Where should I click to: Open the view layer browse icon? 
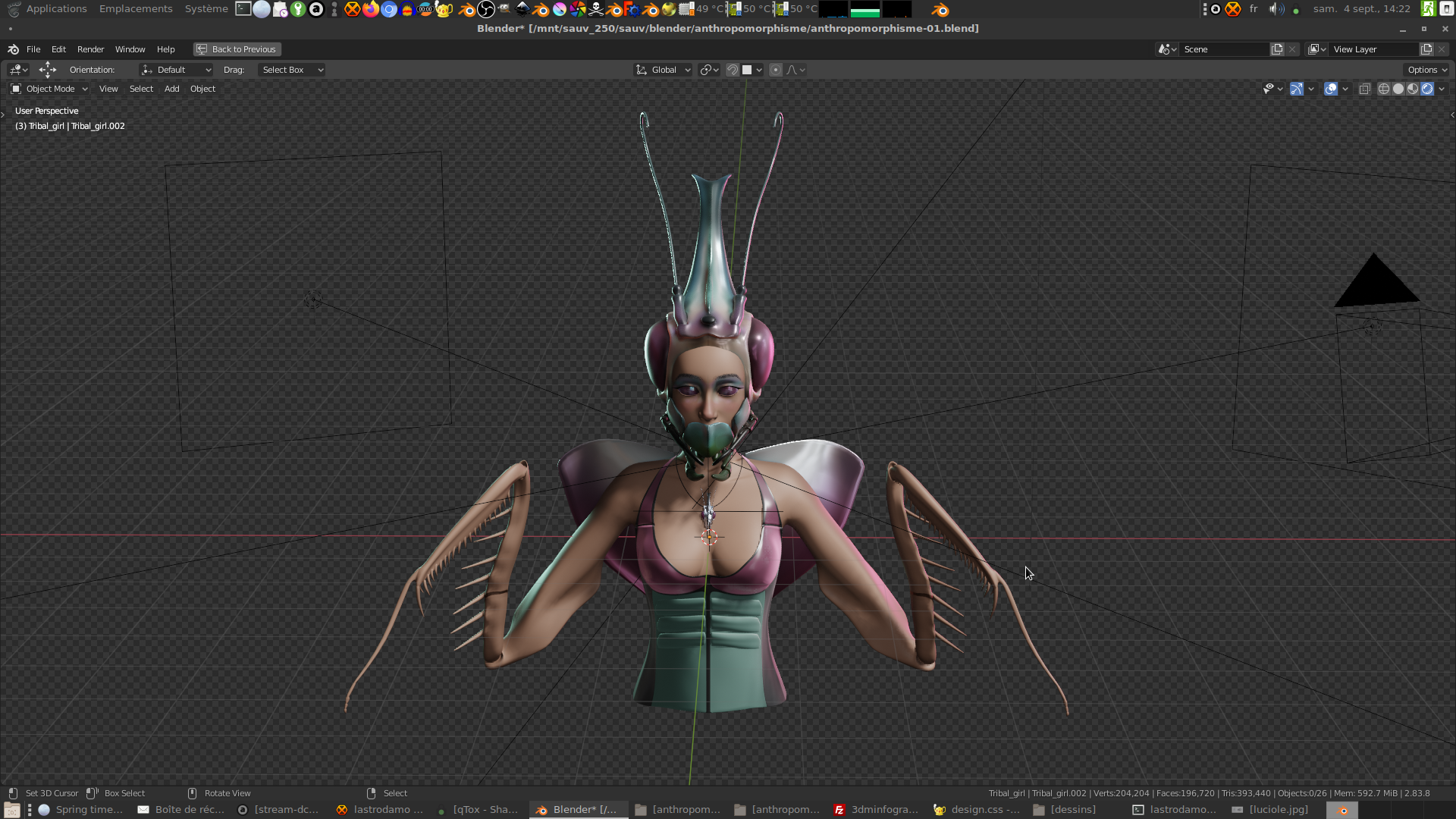tap(1317, 49)
